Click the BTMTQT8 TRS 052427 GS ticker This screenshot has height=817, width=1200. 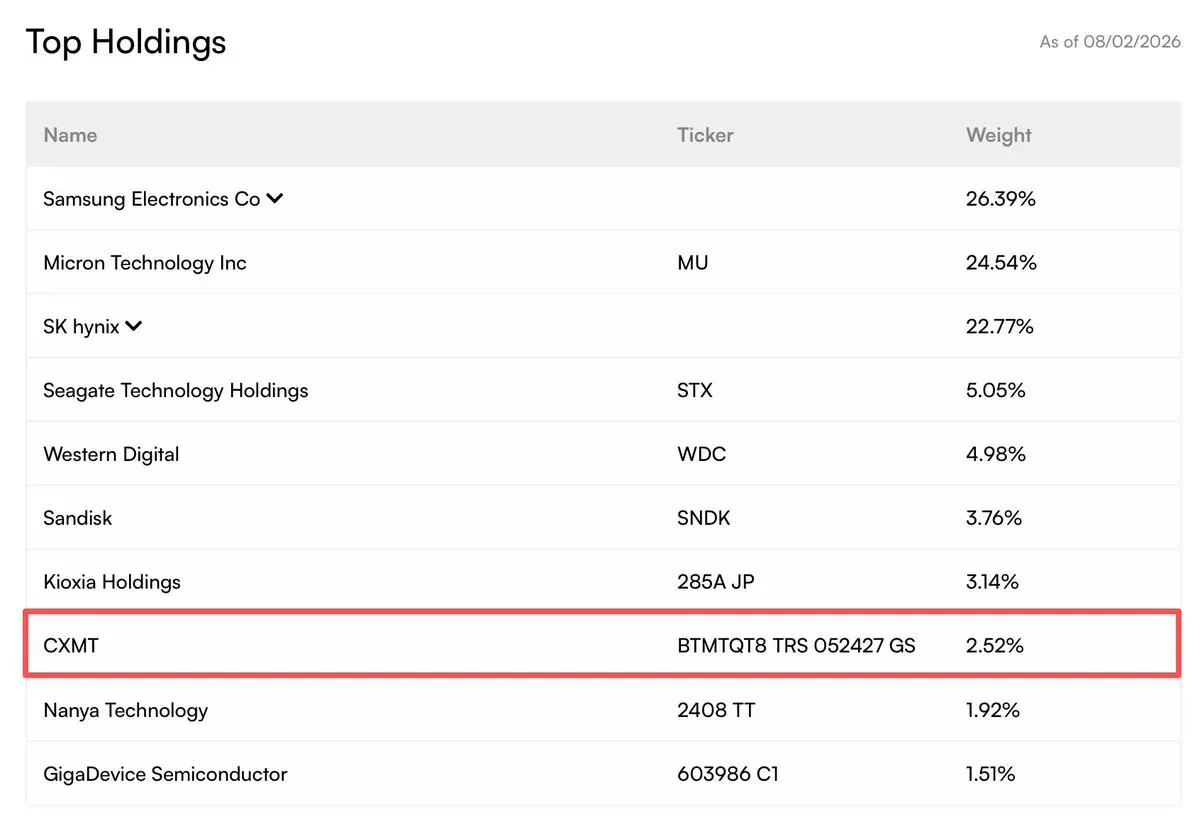pyautogui.click(x=796, y=646)
